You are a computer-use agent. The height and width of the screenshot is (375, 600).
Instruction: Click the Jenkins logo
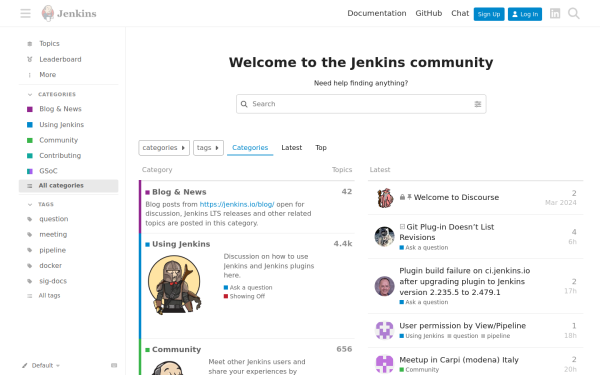pyautogui.click(x=69, y=13)
